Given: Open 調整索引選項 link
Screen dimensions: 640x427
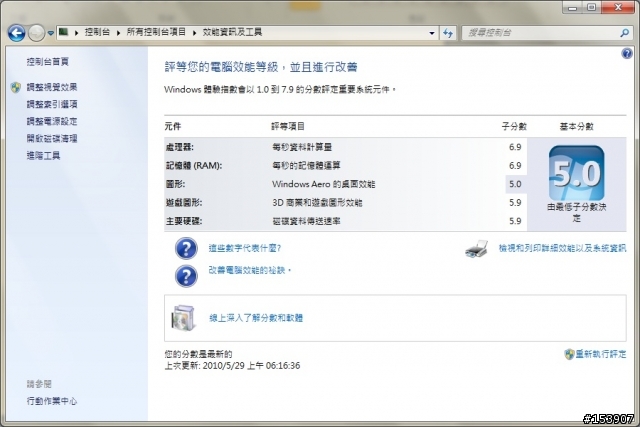Looking at the screenshot, I should [x=52, y=105].
